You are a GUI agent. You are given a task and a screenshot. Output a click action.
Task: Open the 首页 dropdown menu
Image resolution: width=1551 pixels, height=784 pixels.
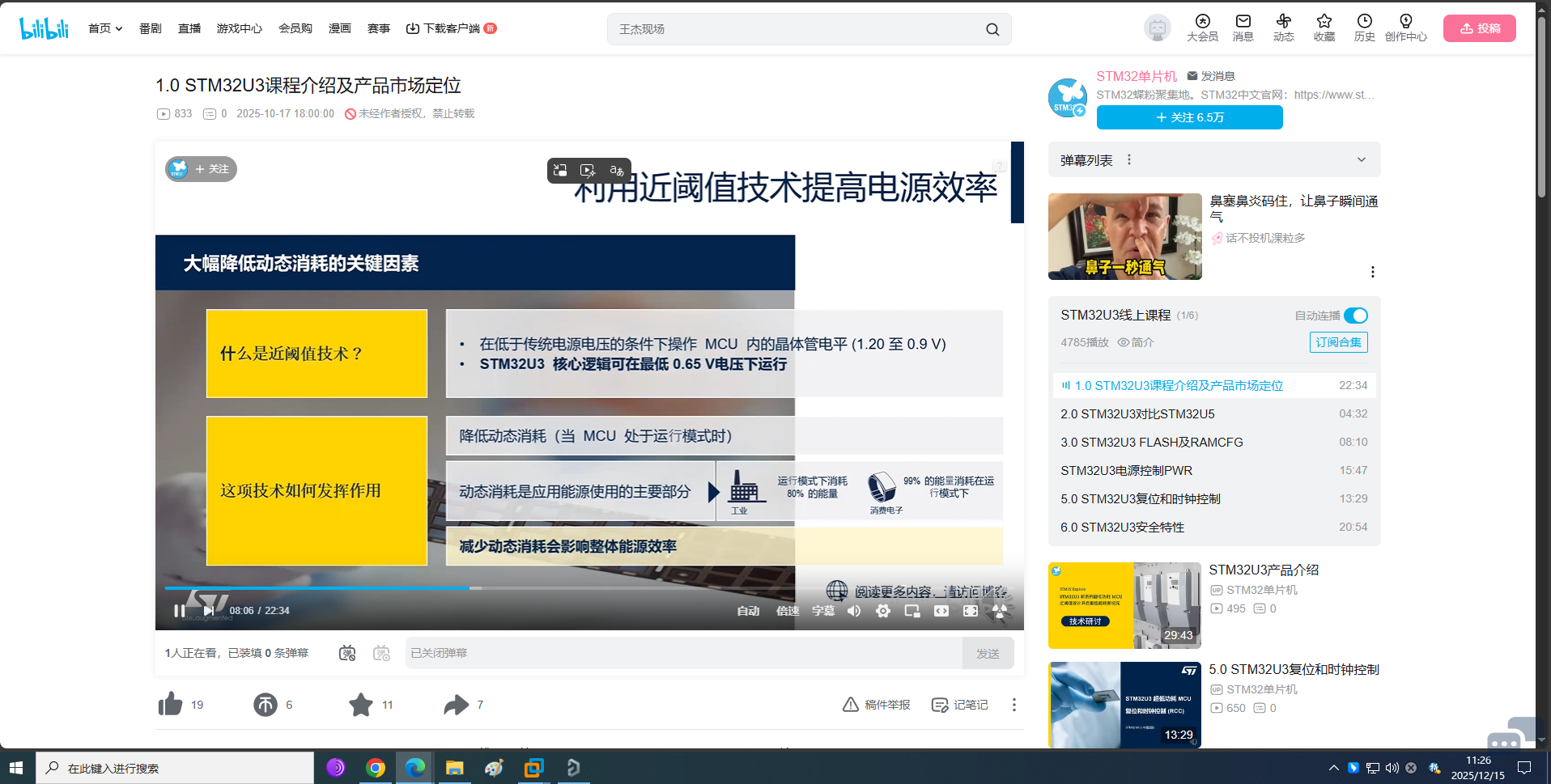tap(105, 28)
